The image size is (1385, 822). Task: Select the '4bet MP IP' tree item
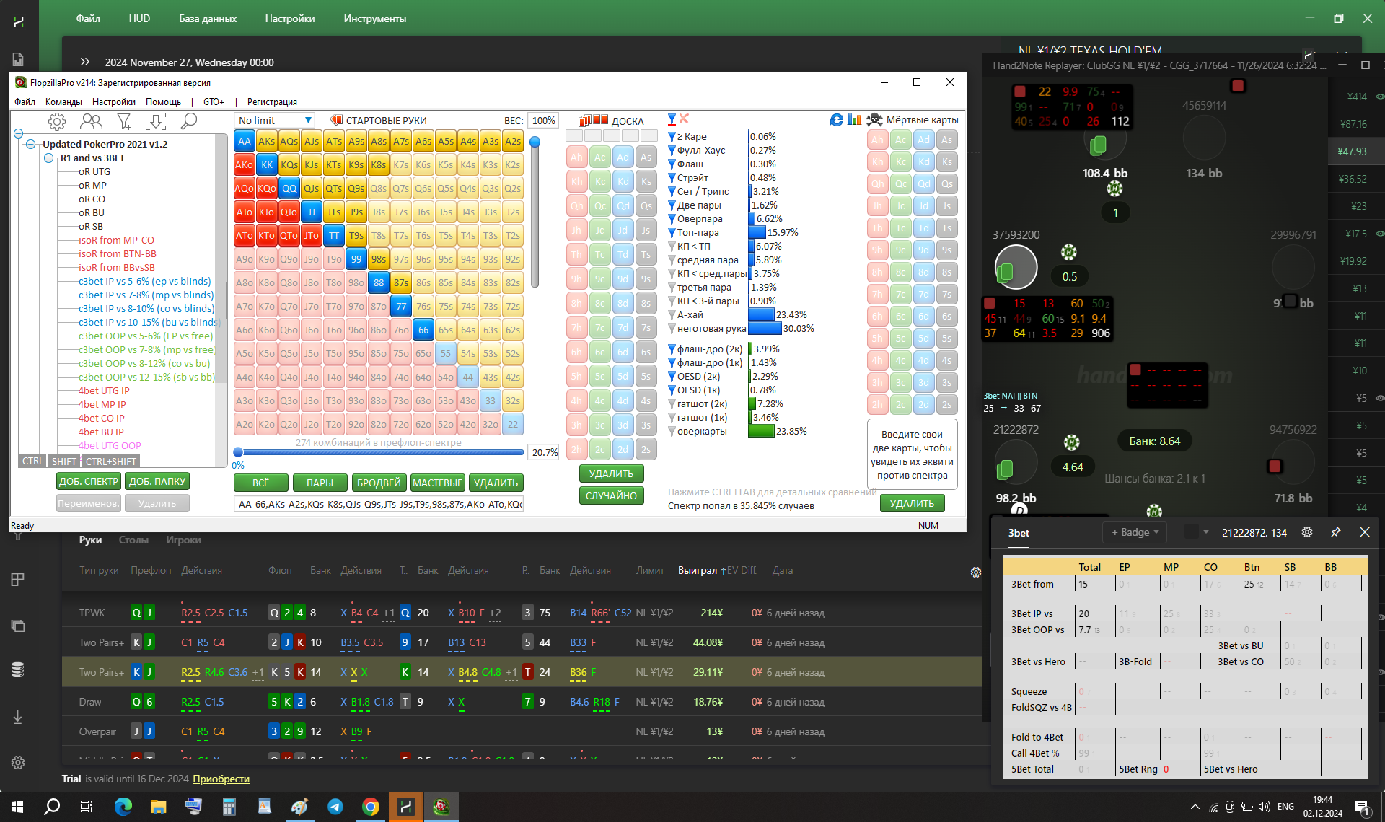[101, 404]
